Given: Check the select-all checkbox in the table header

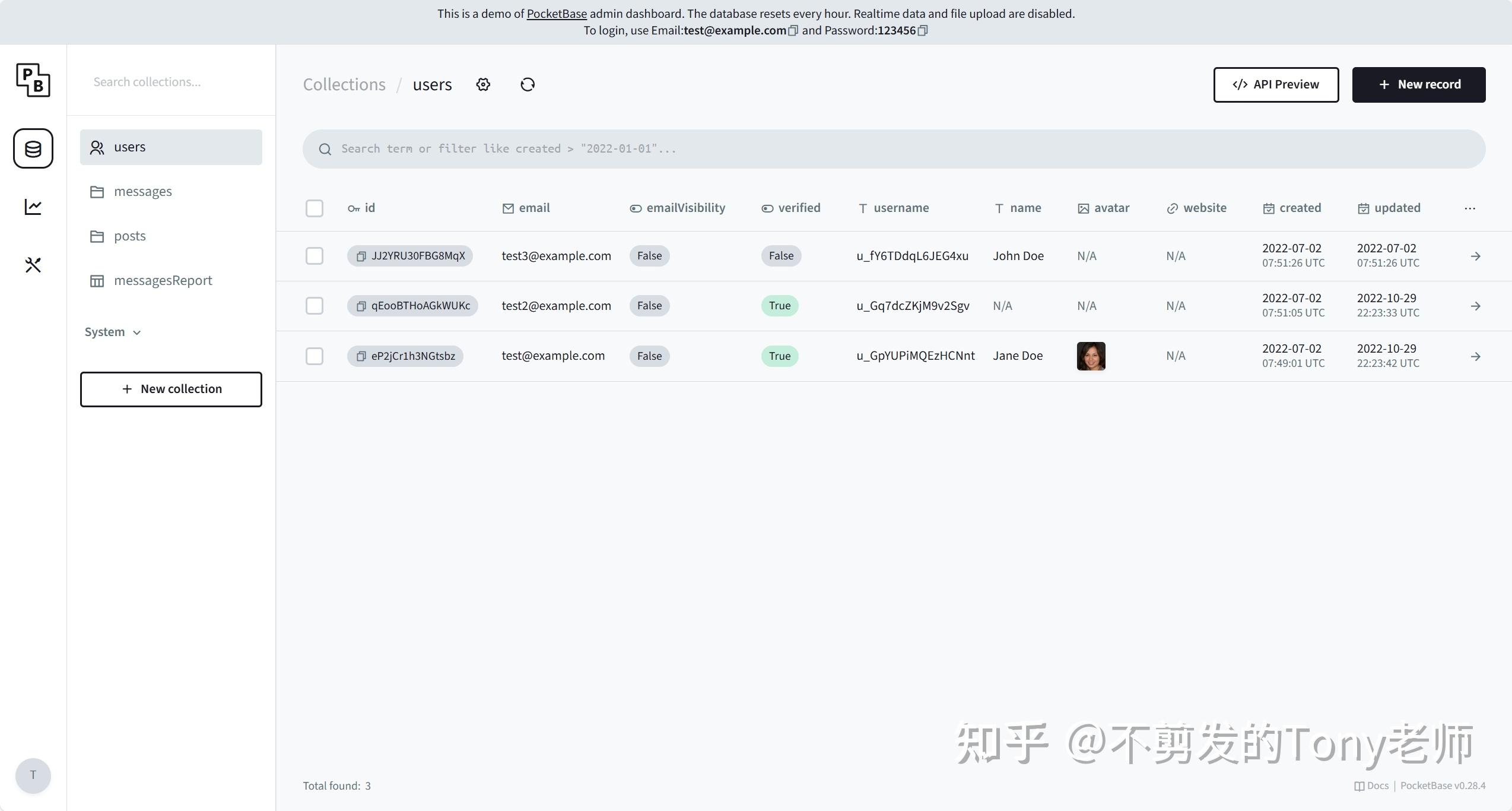Looking at the screenshot, I should click(x=314, y=208).
